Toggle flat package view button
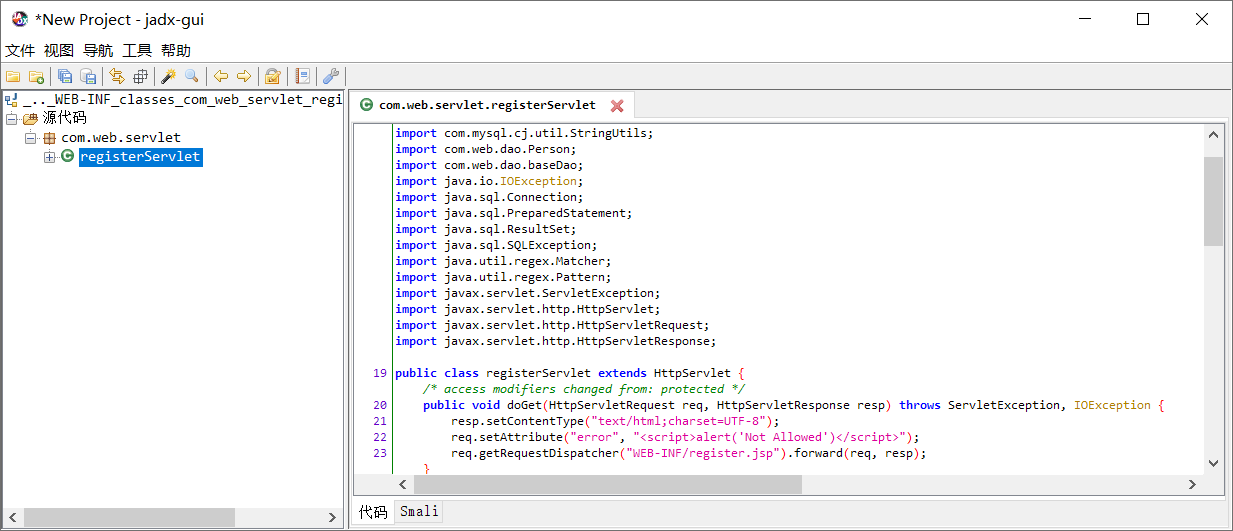The image size is (1233, 531). (140, 76)
